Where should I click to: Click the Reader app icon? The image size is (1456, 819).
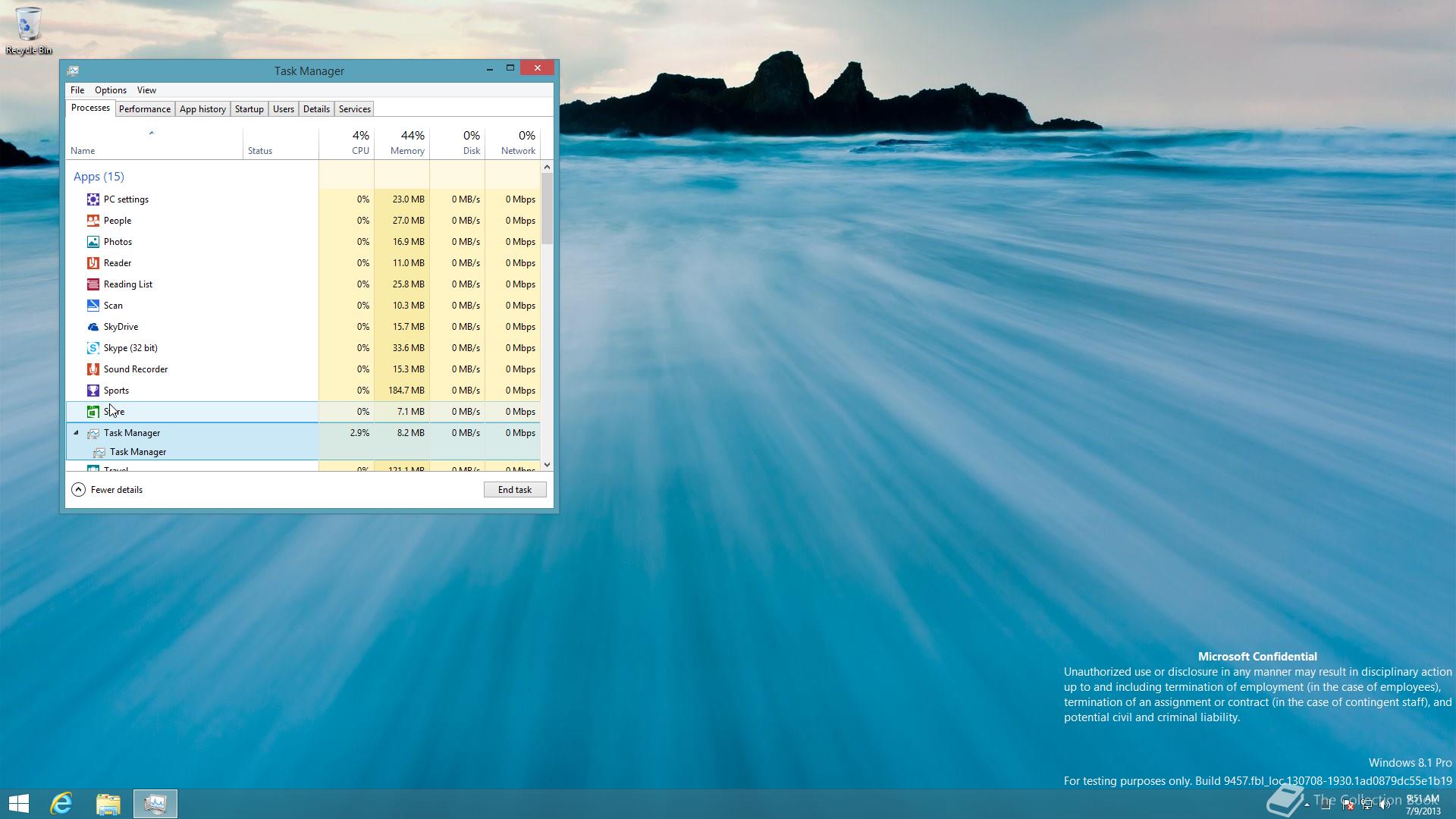(93, 263)
